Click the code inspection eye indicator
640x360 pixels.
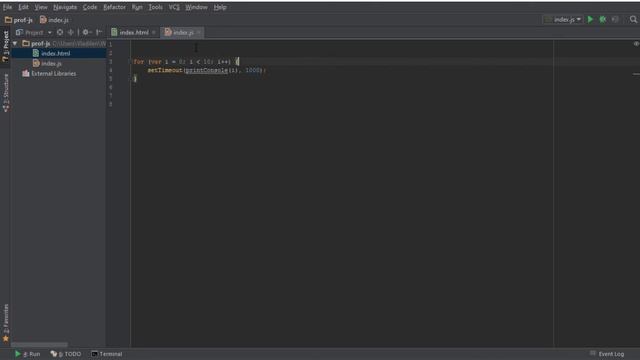636,44
